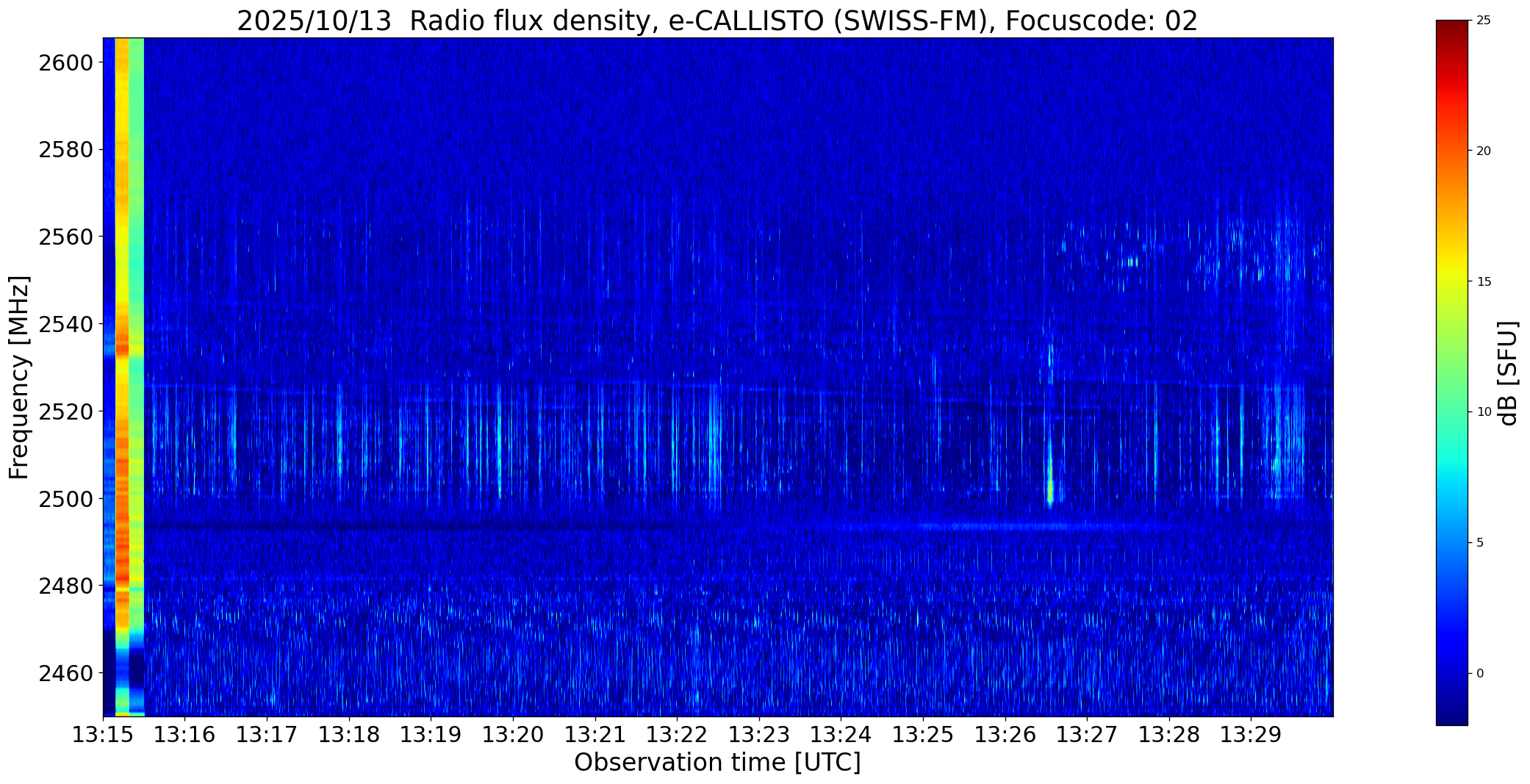Click the colorbar tick label 15
This screenshot has height=784, width=1530.
point(1484,281)
